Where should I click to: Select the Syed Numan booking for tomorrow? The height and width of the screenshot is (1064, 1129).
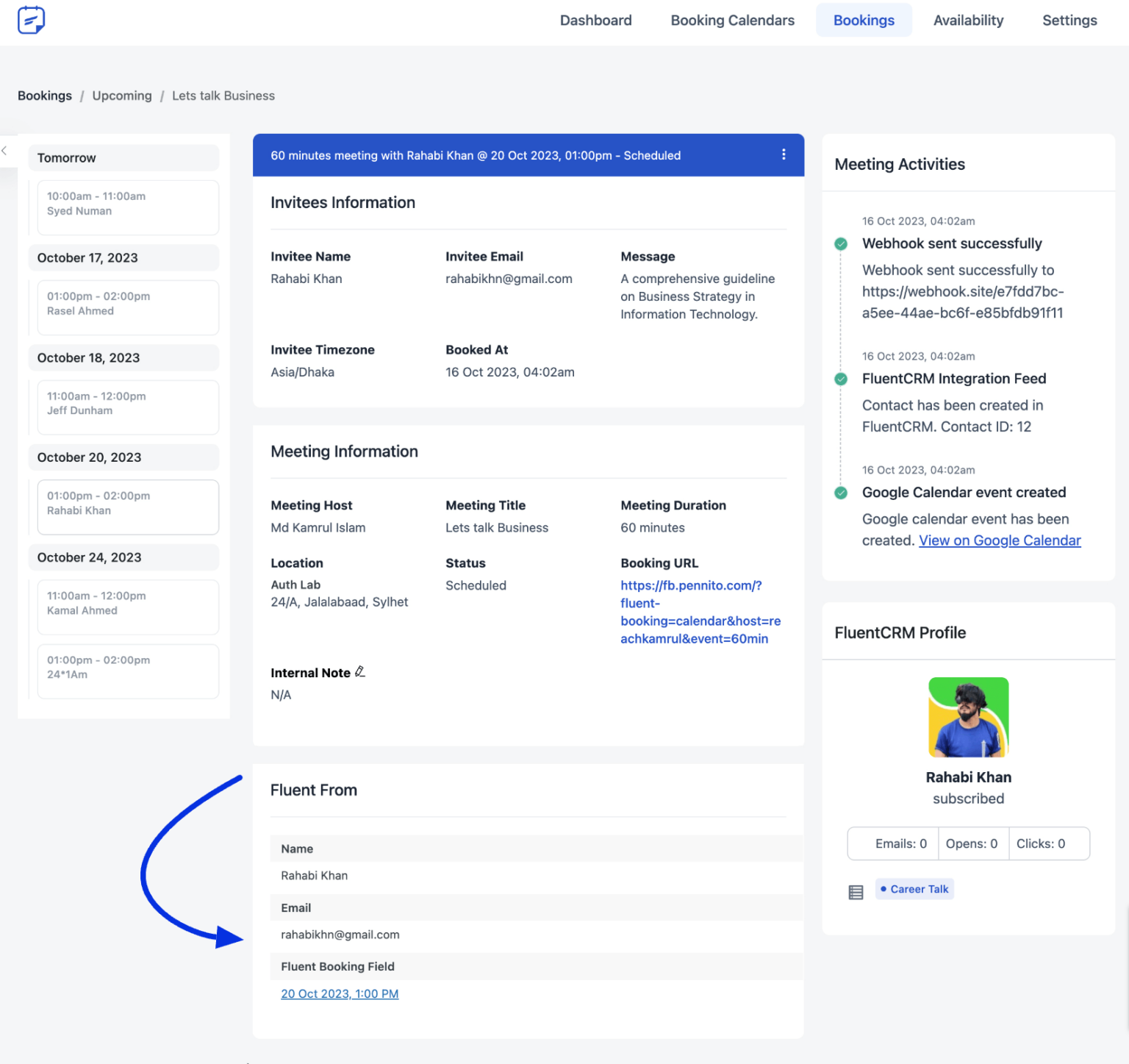point(128,207)
